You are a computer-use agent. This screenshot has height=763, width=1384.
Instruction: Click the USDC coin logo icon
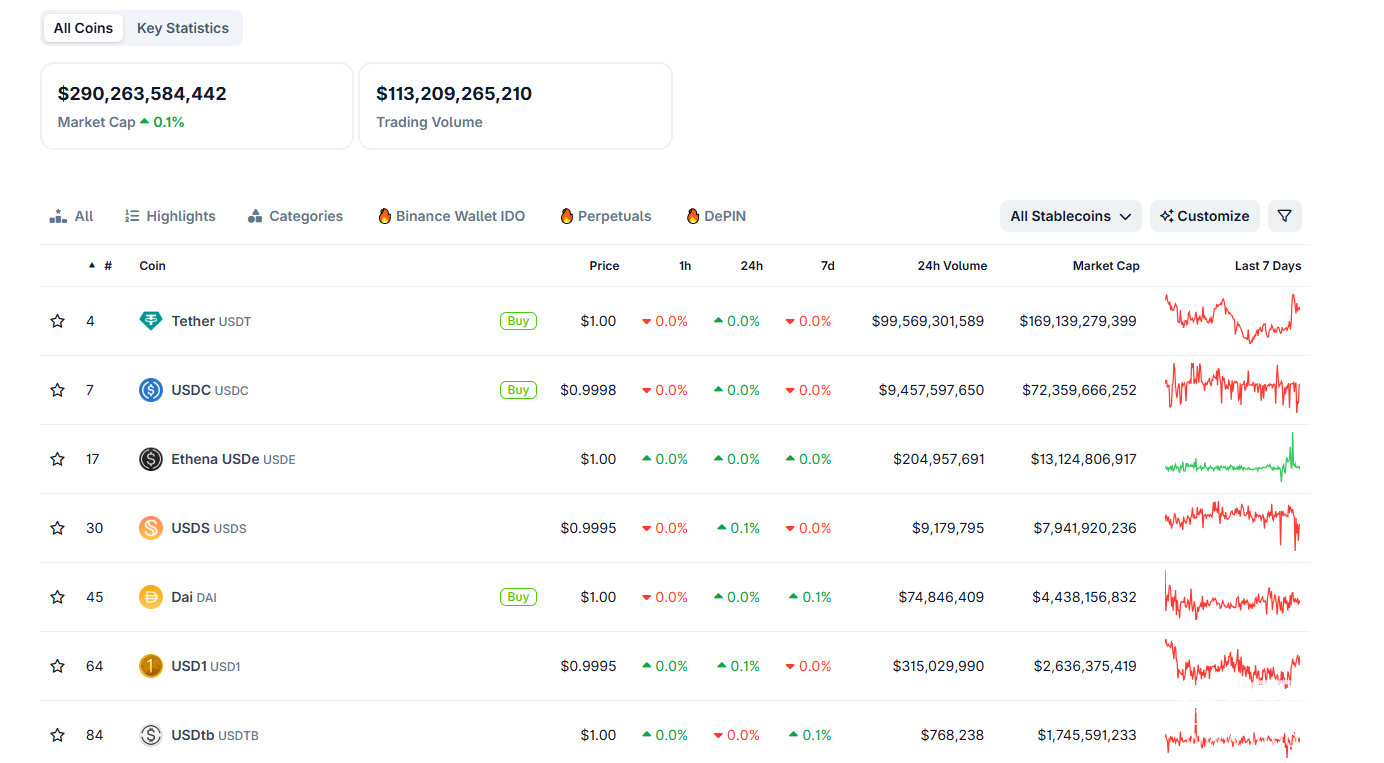click(150, 390)
